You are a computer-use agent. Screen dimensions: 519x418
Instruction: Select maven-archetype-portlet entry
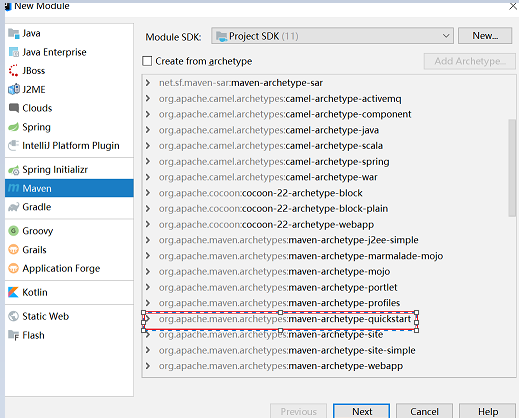coord(278,287)
